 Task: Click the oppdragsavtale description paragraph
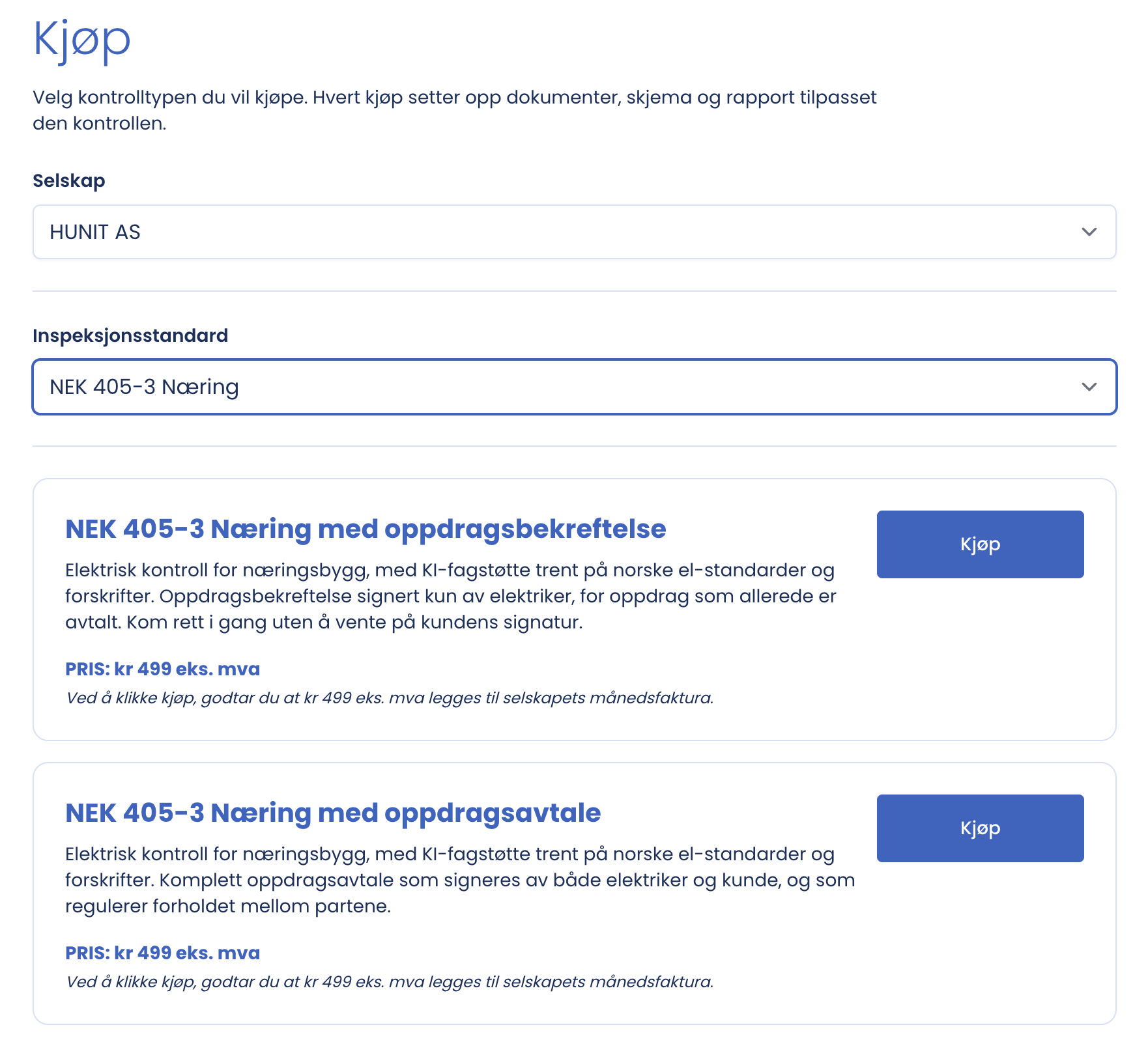tap(460, 880)
